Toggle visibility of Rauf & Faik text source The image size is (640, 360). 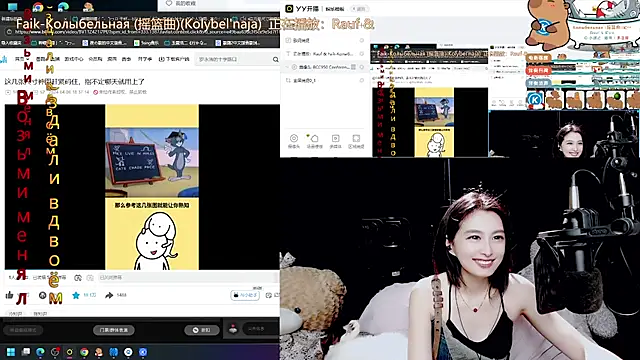tap(362, 53)
